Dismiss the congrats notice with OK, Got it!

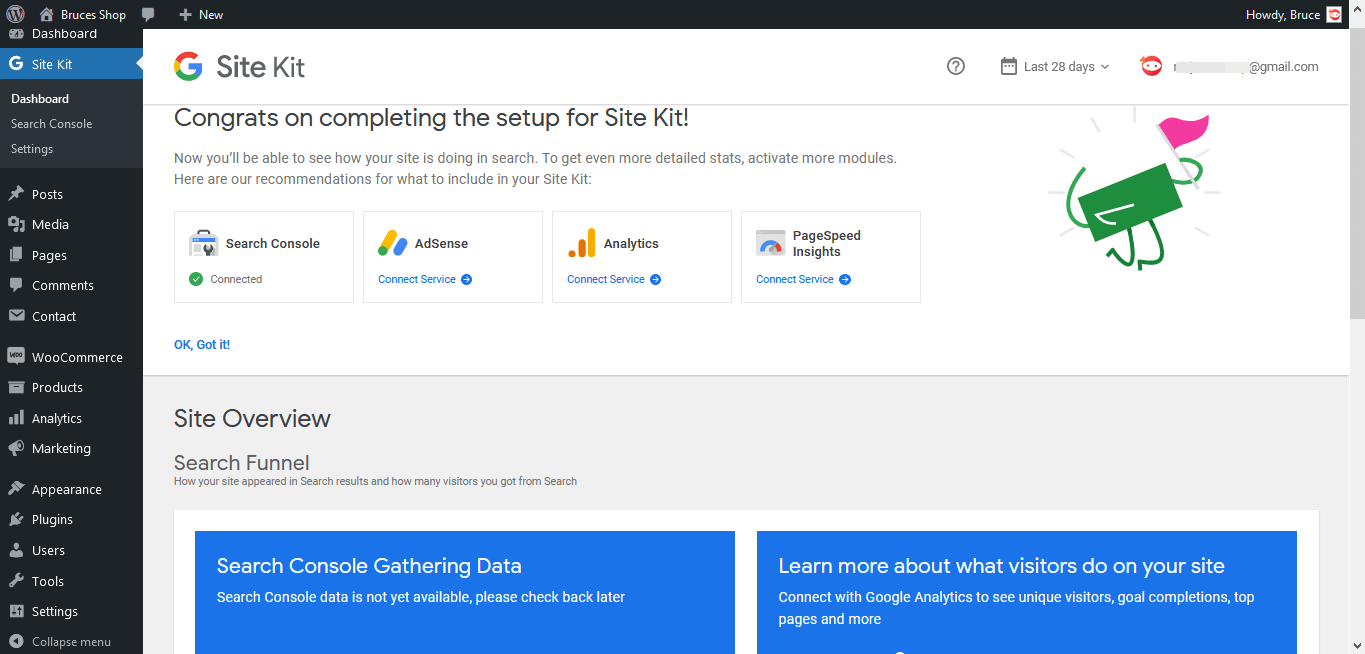(x=202, y=345)
